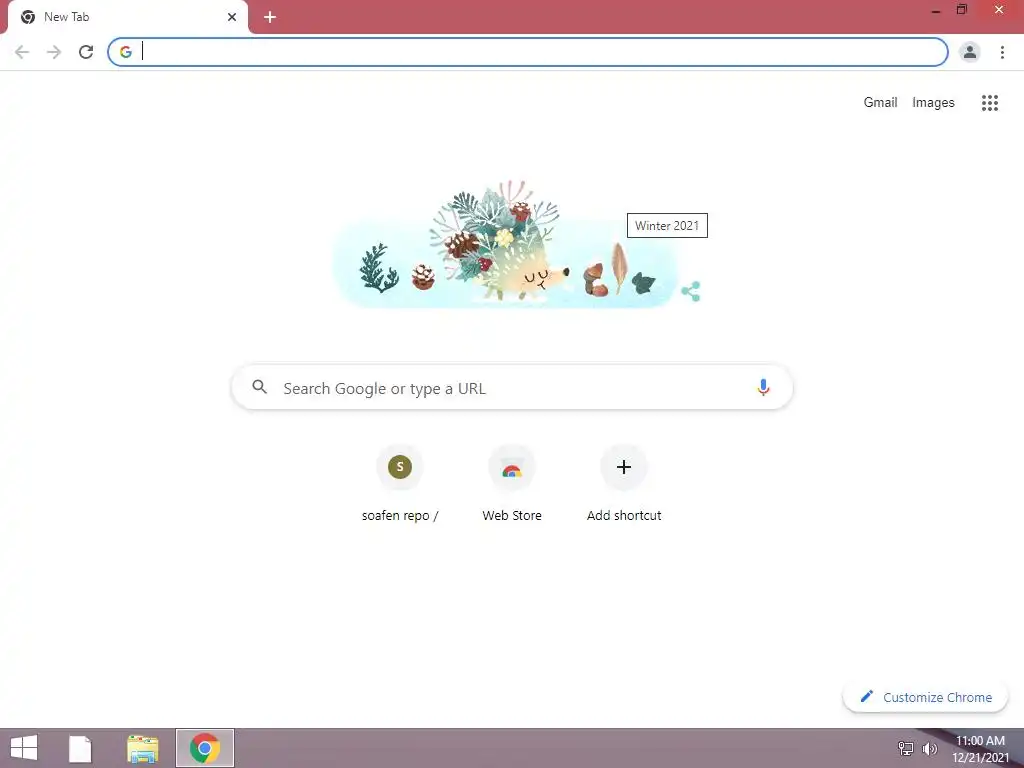1024x768 pixels.
Task: Open the network tray icon
Action: click(906, 748)
